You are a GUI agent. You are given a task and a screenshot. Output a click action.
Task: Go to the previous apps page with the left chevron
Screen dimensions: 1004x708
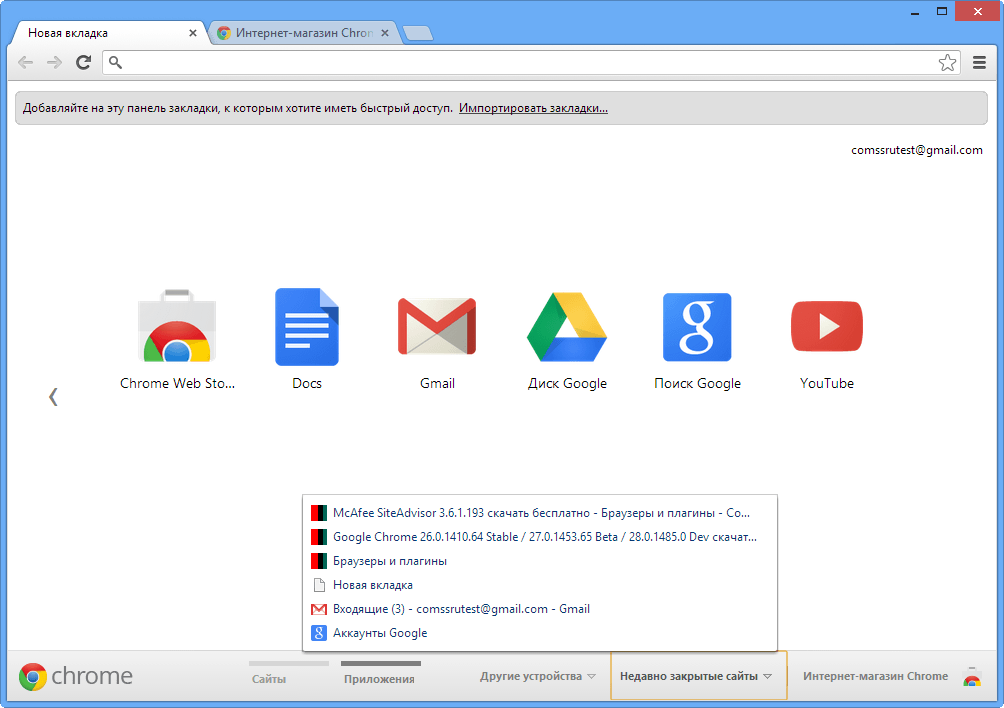tap(53, 397)
